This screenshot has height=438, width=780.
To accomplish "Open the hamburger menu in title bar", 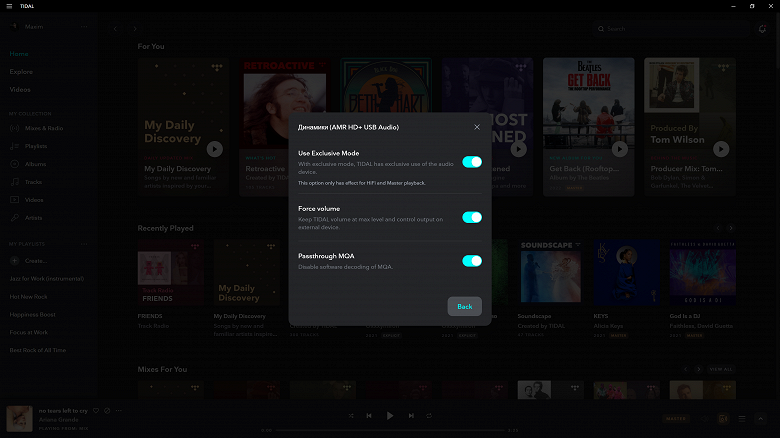I will point(9,6).
